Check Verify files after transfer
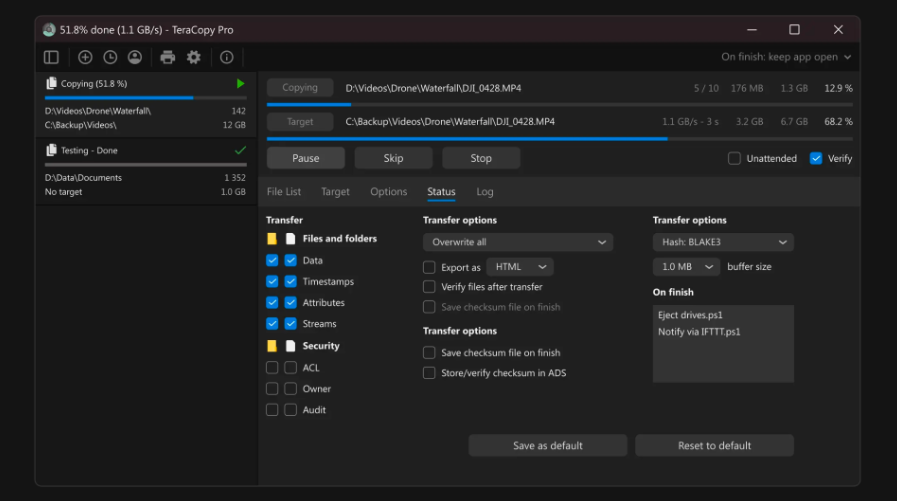Screen dimensions: 897x501 (x=429, y=287)
